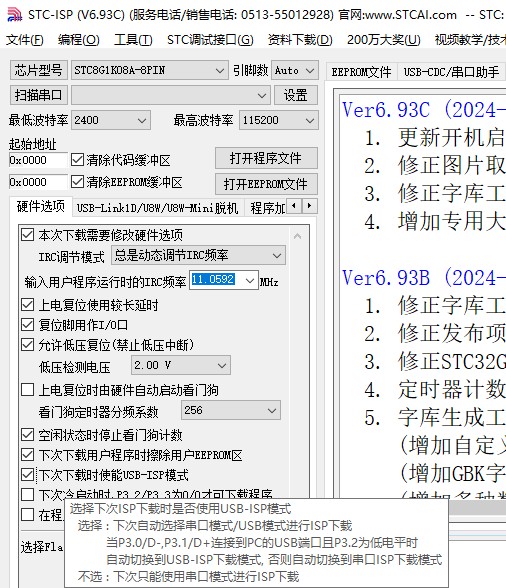Enable 上电复位时由硬件自动启动看门狗 checkbox
This screenshot has width=506, height=588.
[27, 390]
